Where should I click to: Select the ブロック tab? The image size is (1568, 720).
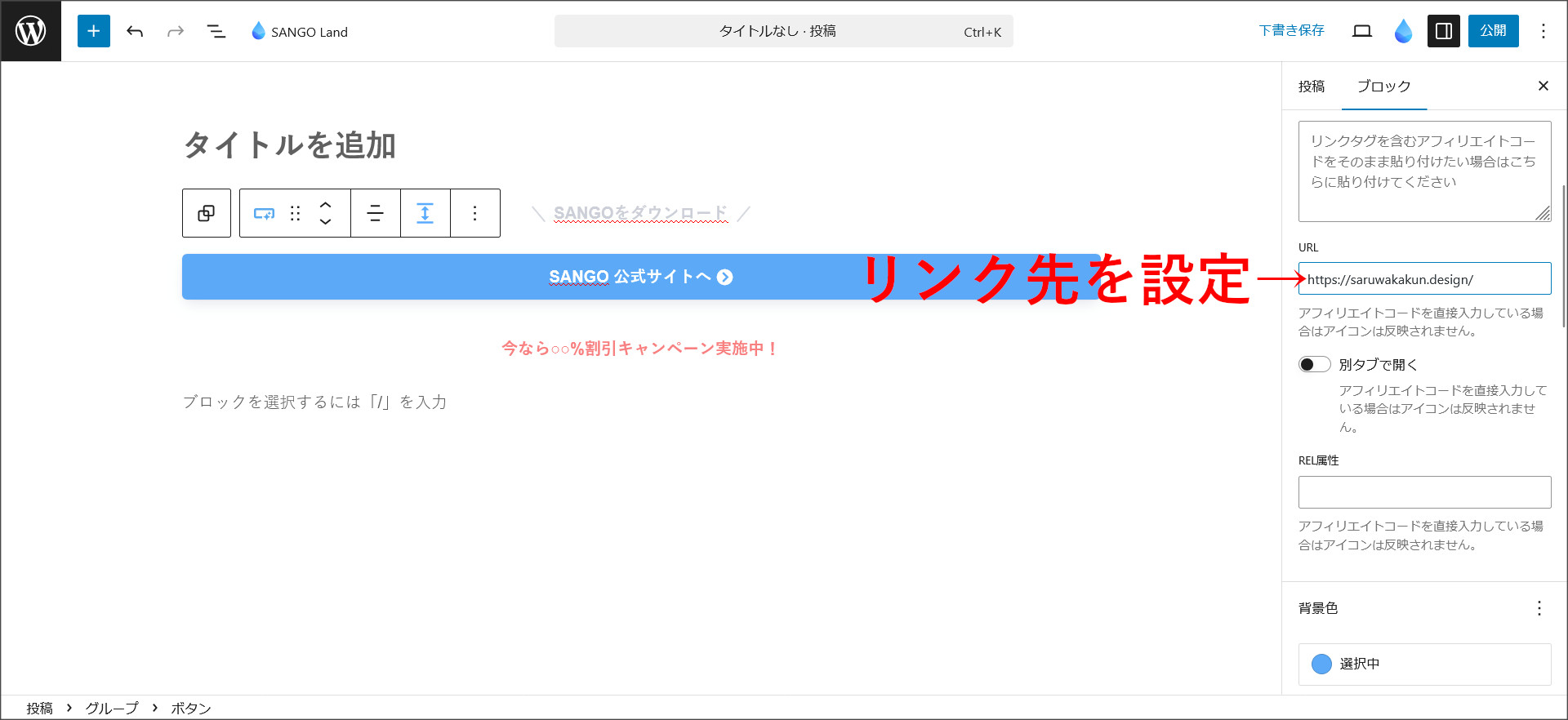tap(1383, 87)
